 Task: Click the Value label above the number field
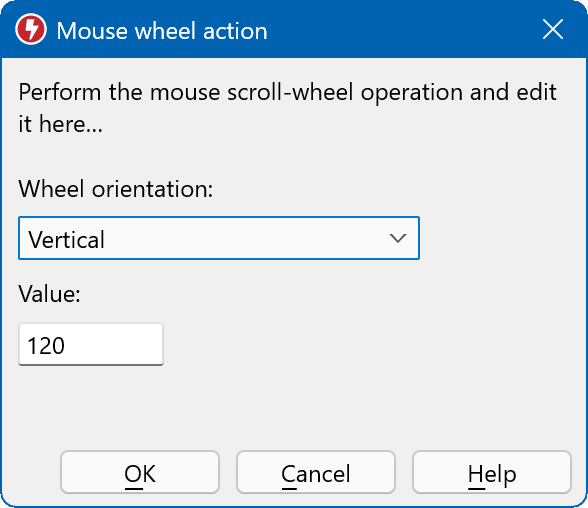click(x=50, y=294)
